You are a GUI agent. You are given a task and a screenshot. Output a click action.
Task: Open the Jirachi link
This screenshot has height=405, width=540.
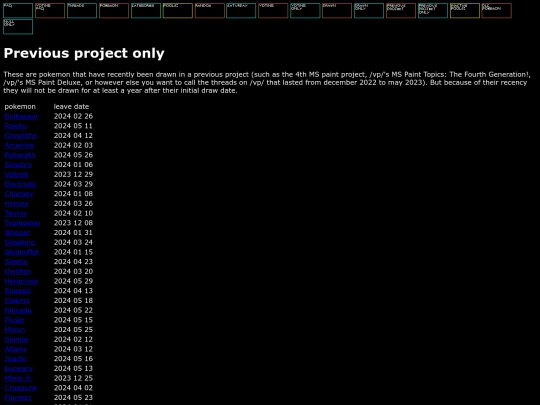(x=15, y=359)
